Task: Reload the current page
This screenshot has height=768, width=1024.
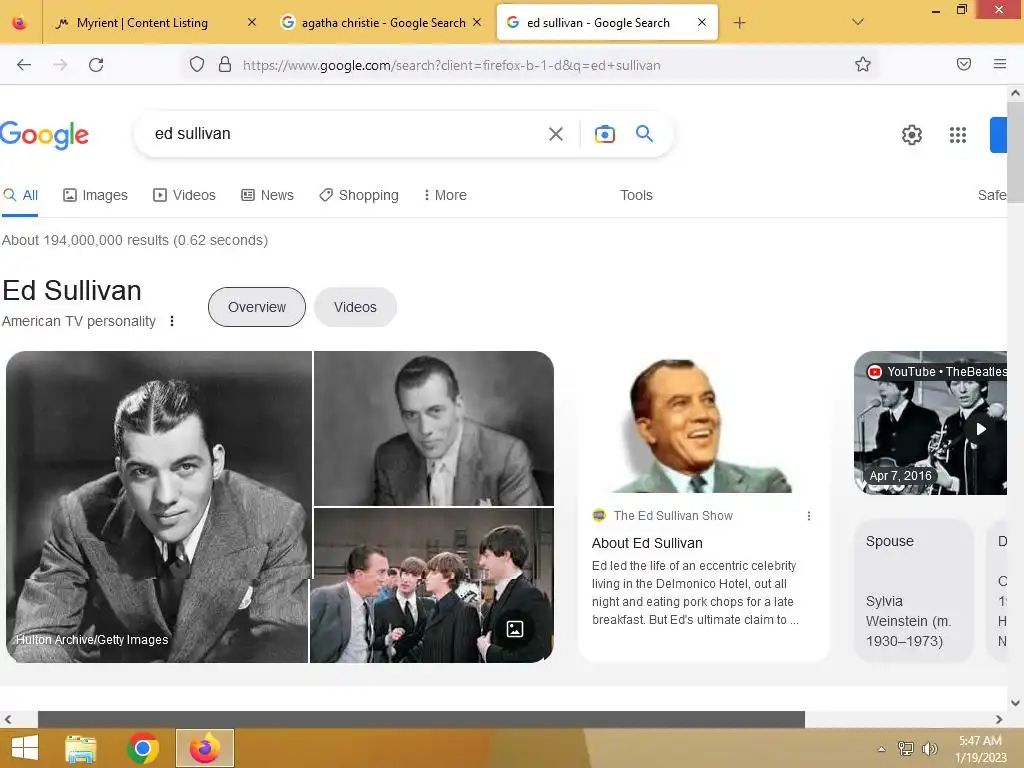Action: (96, 65)
